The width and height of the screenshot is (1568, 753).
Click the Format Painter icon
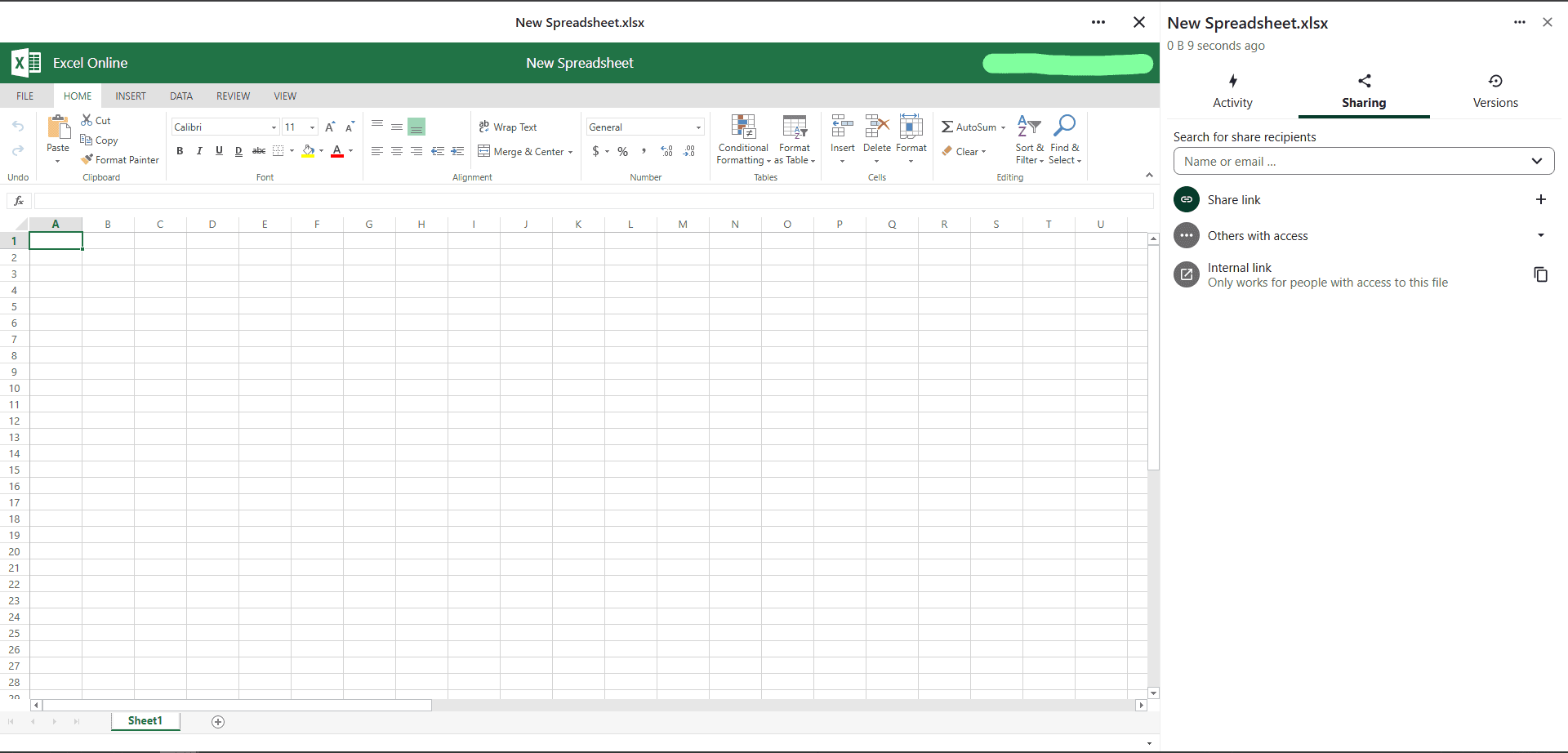click(87, 160)
